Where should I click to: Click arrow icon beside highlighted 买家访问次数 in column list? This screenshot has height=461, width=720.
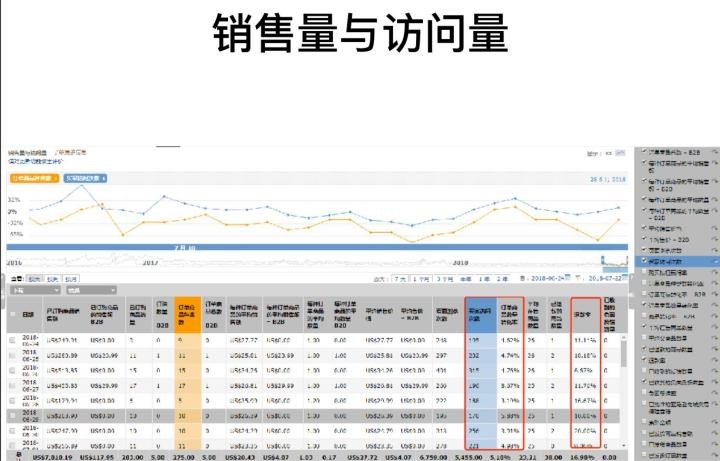pos(715,261)
